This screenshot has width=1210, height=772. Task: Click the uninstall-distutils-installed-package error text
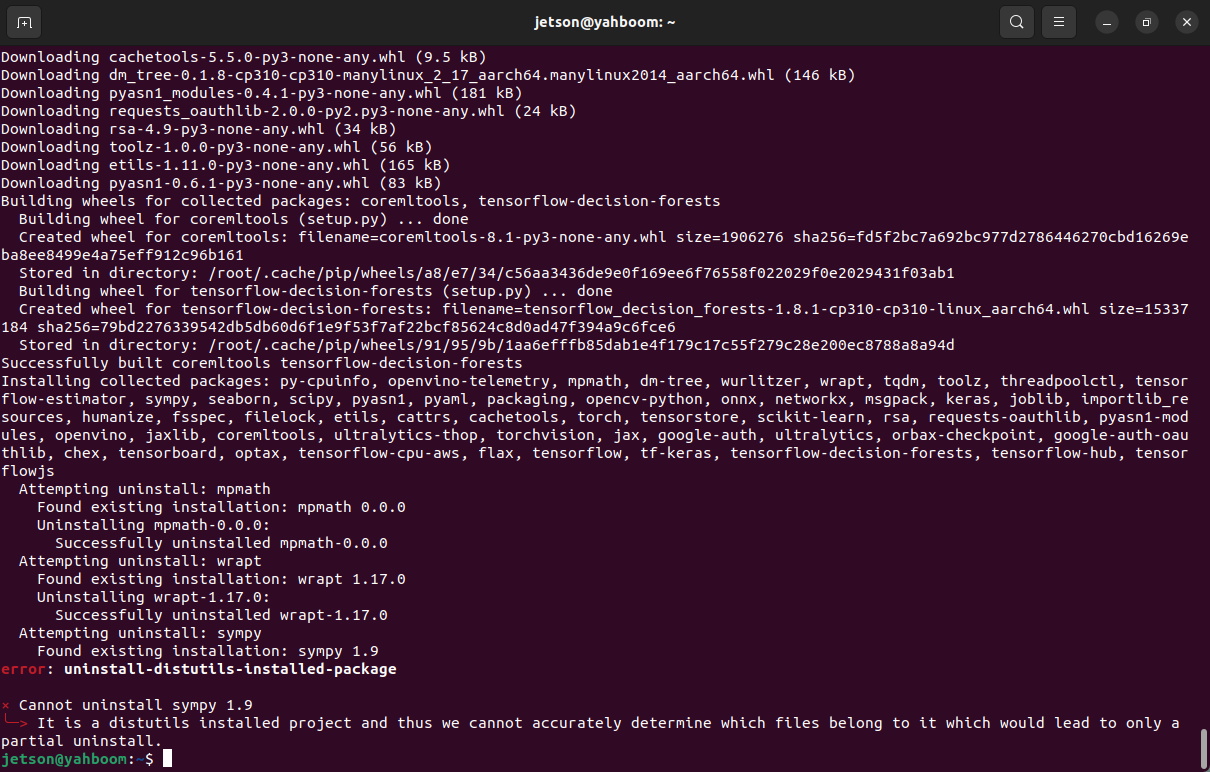(x=230, y=669)
